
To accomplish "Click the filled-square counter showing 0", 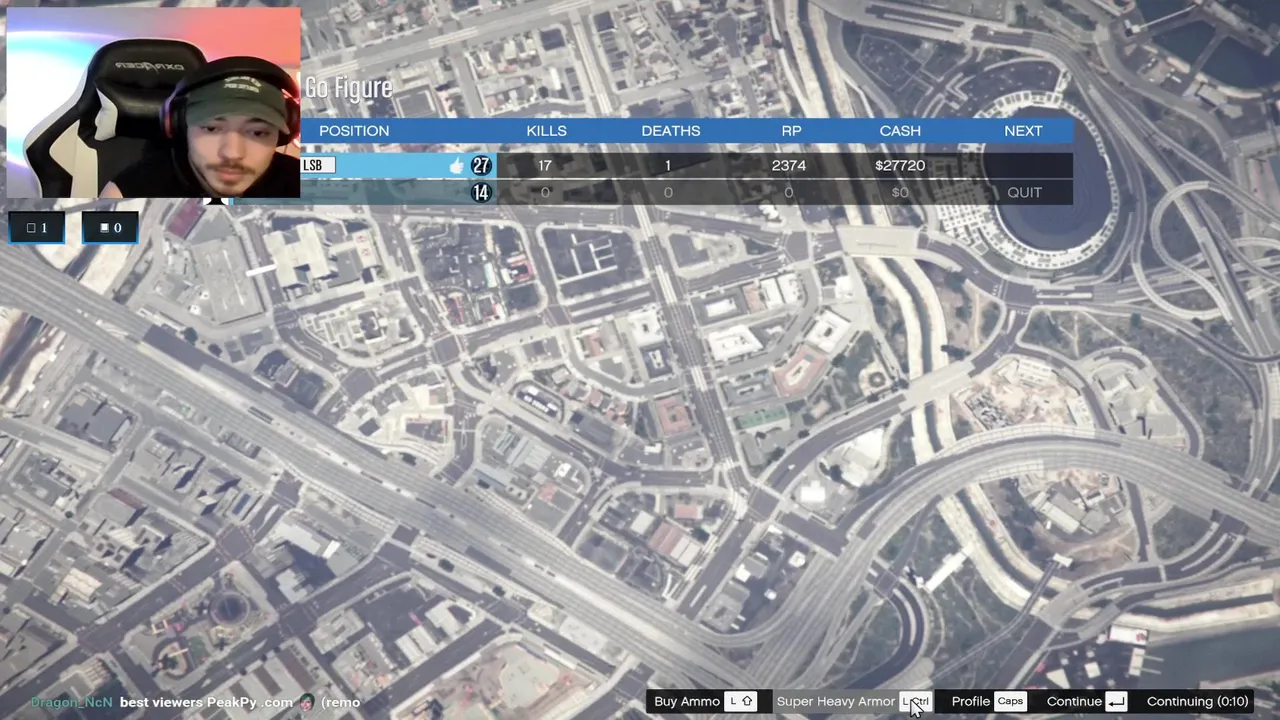I will click(110, 228).
